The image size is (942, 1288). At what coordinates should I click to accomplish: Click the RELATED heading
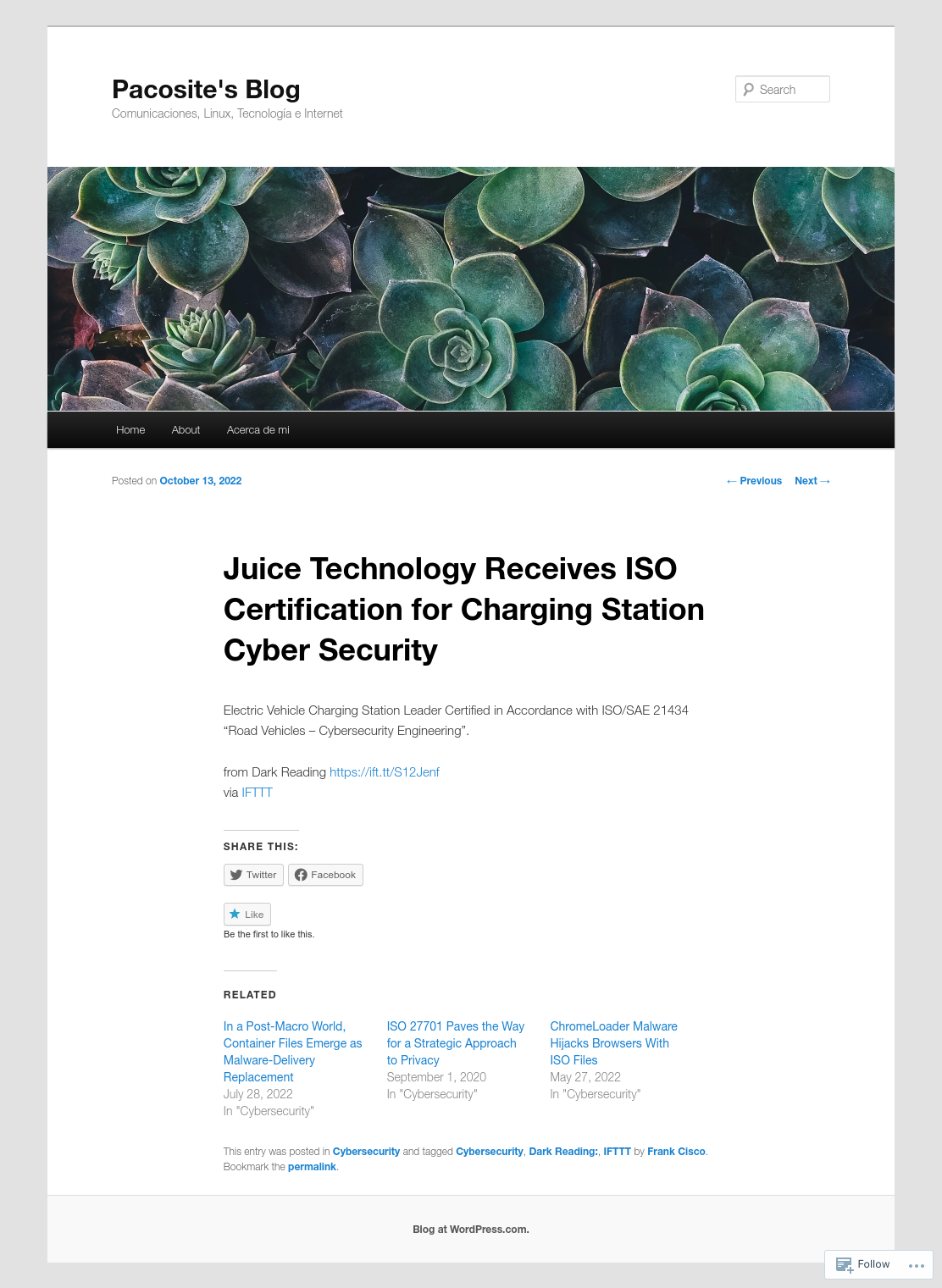[250, 995]
